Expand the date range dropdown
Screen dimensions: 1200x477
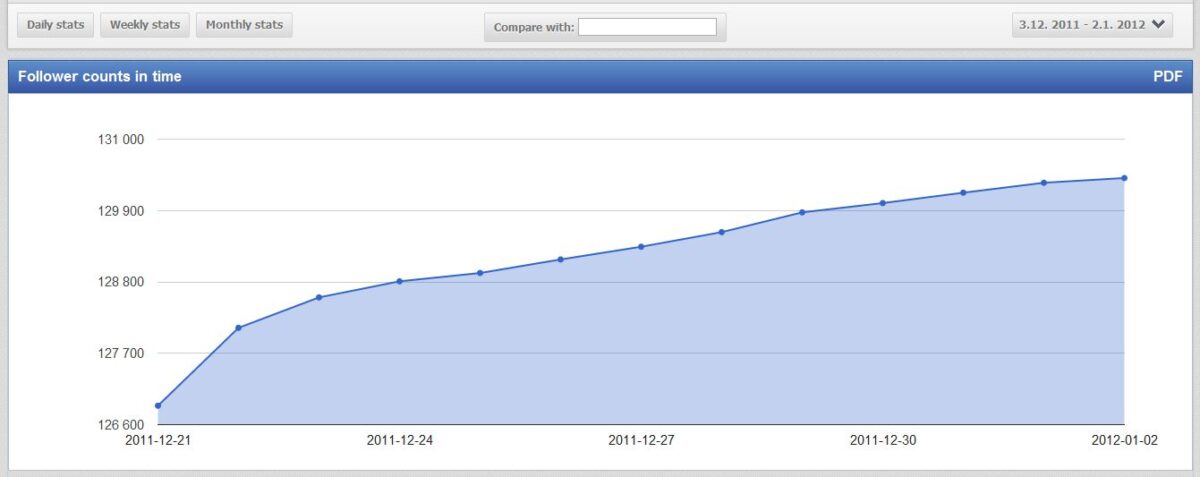(1094, 25)
